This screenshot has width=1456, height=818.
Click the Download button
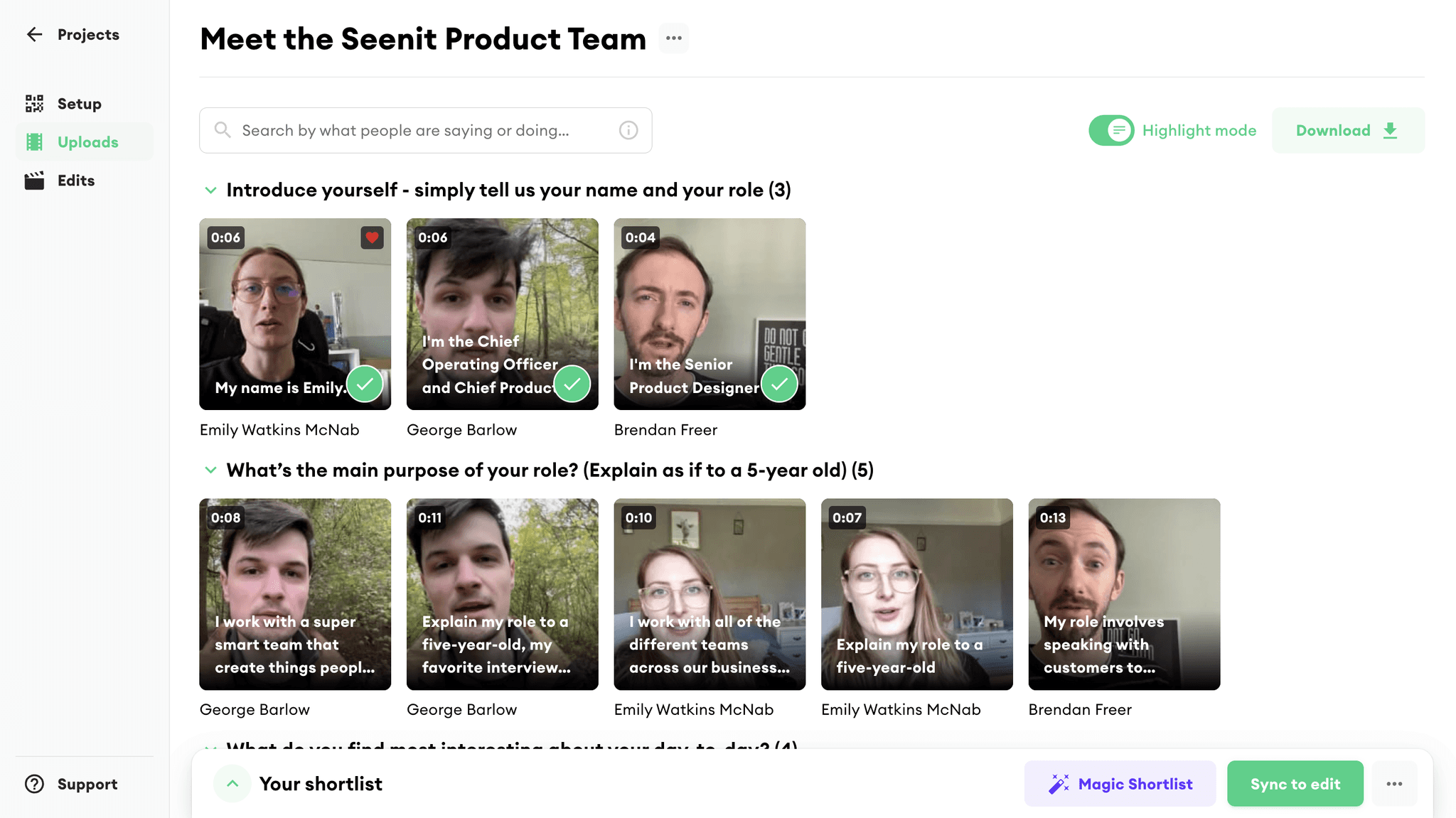pos(1347,130)
